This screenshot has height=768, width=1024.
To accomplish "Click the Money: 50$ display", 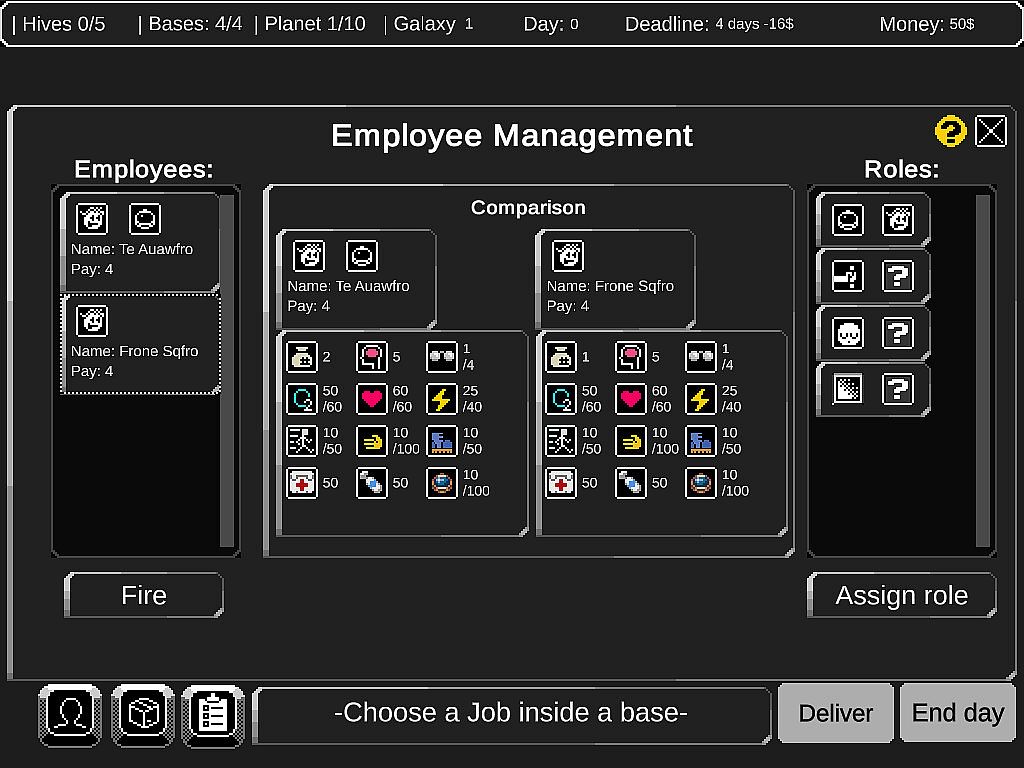I will [x=927, y=24].
